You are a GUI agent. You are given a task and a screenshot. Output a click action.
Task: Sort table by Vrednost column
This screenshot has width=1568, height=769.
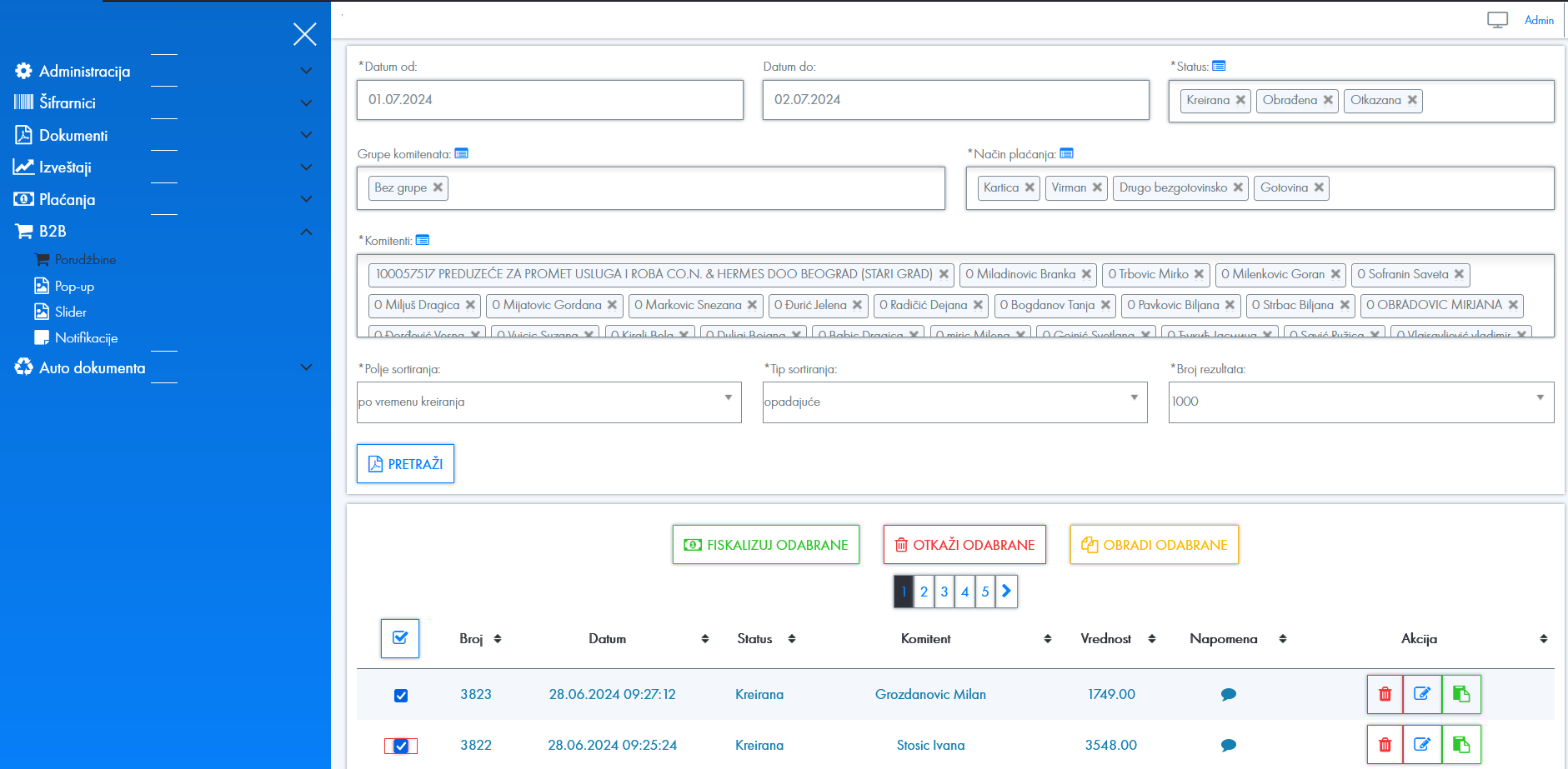click(x=1152, y=639)
